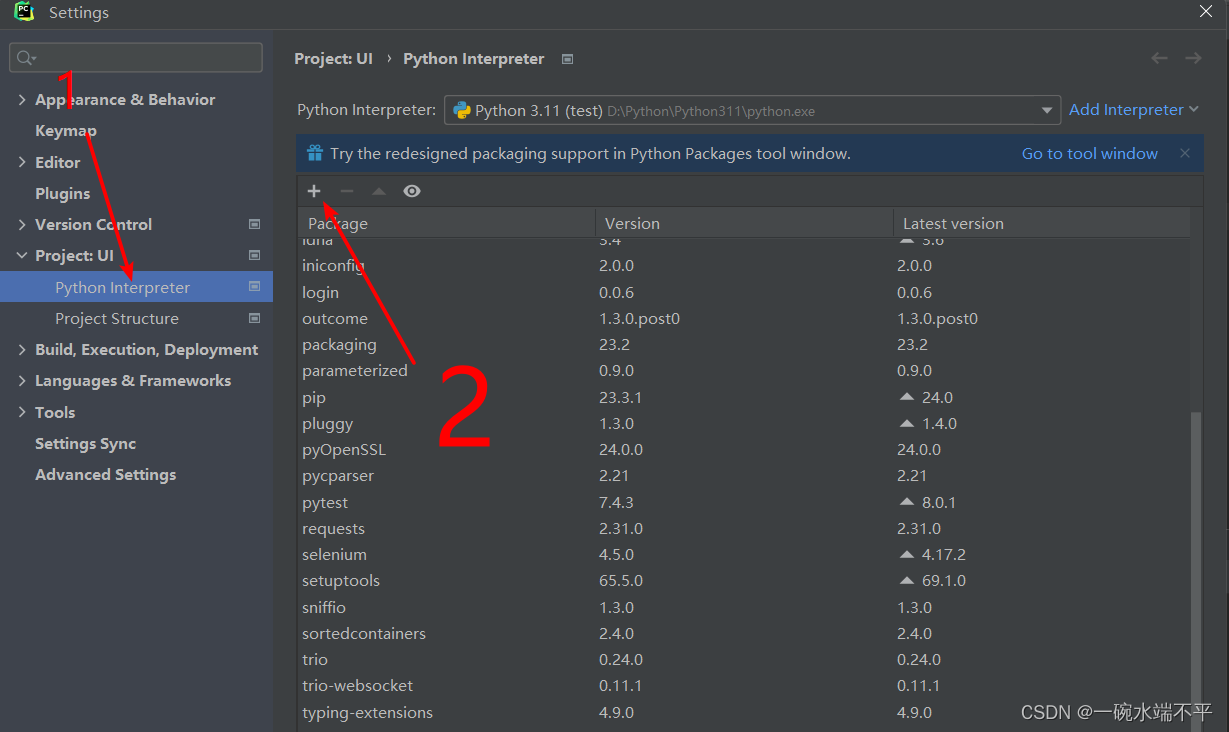
Task: Open the Python Interpreter dropdown
Action: click(x=1047, y=110)
